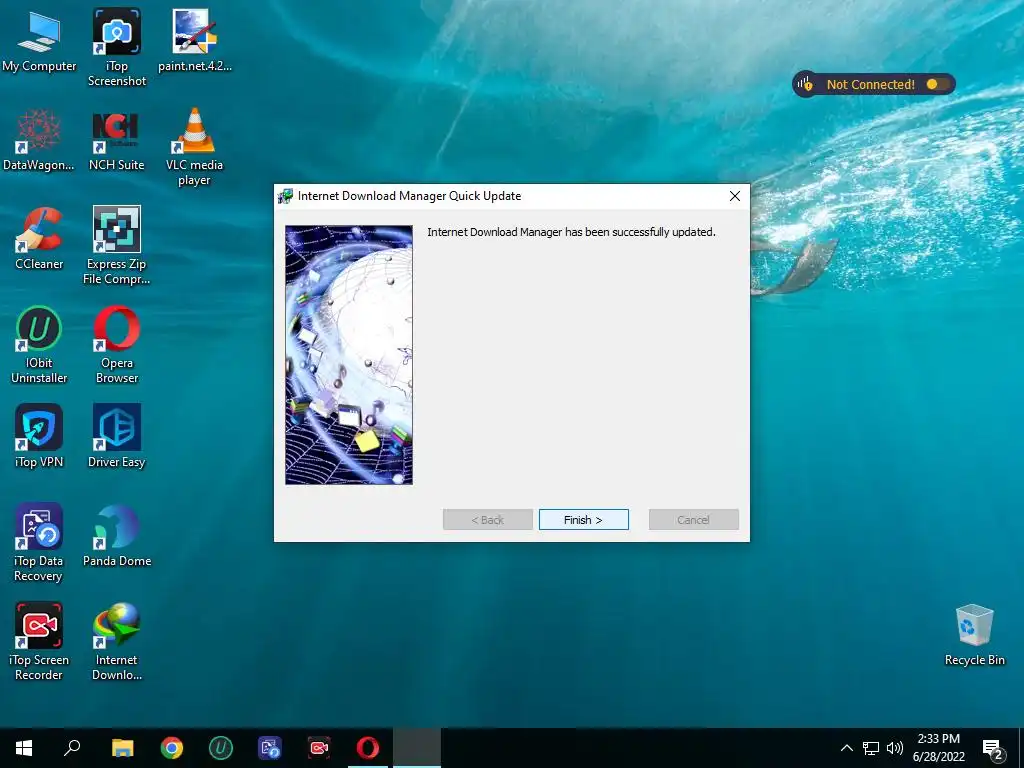This screenshot has height=768, width=1024.
Task: Click the Not Connected signal warning icon
Action: (x=805, y=84)
